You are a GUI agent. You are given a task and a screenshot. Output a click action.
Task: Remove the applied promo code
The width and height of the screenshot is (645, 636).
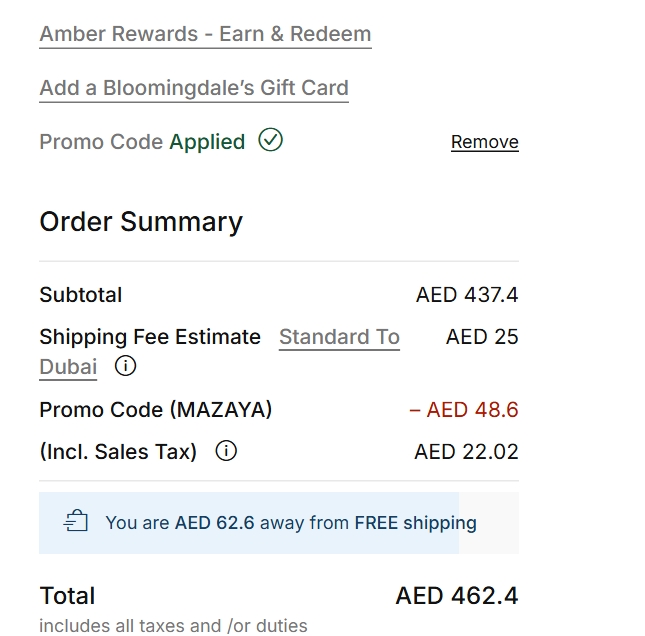pyautogui.click(x=484, y=142)
